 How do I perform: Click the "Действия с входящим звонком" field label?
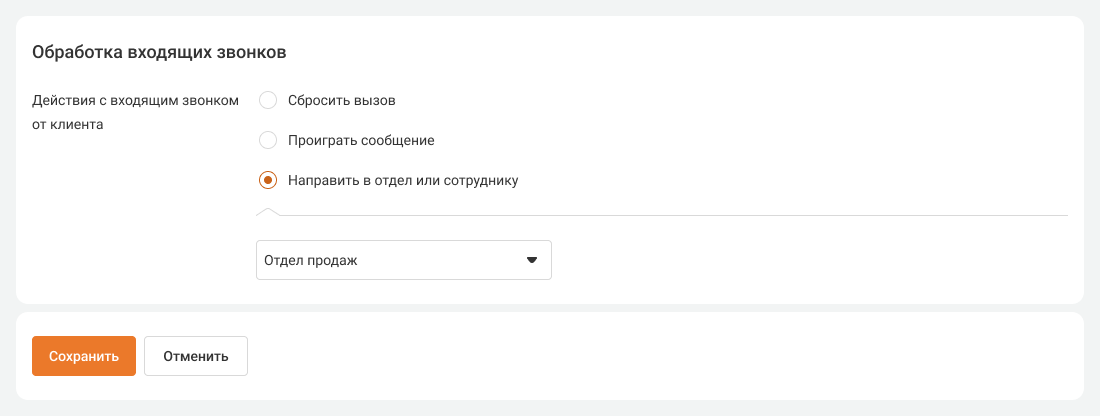point(136,100)
